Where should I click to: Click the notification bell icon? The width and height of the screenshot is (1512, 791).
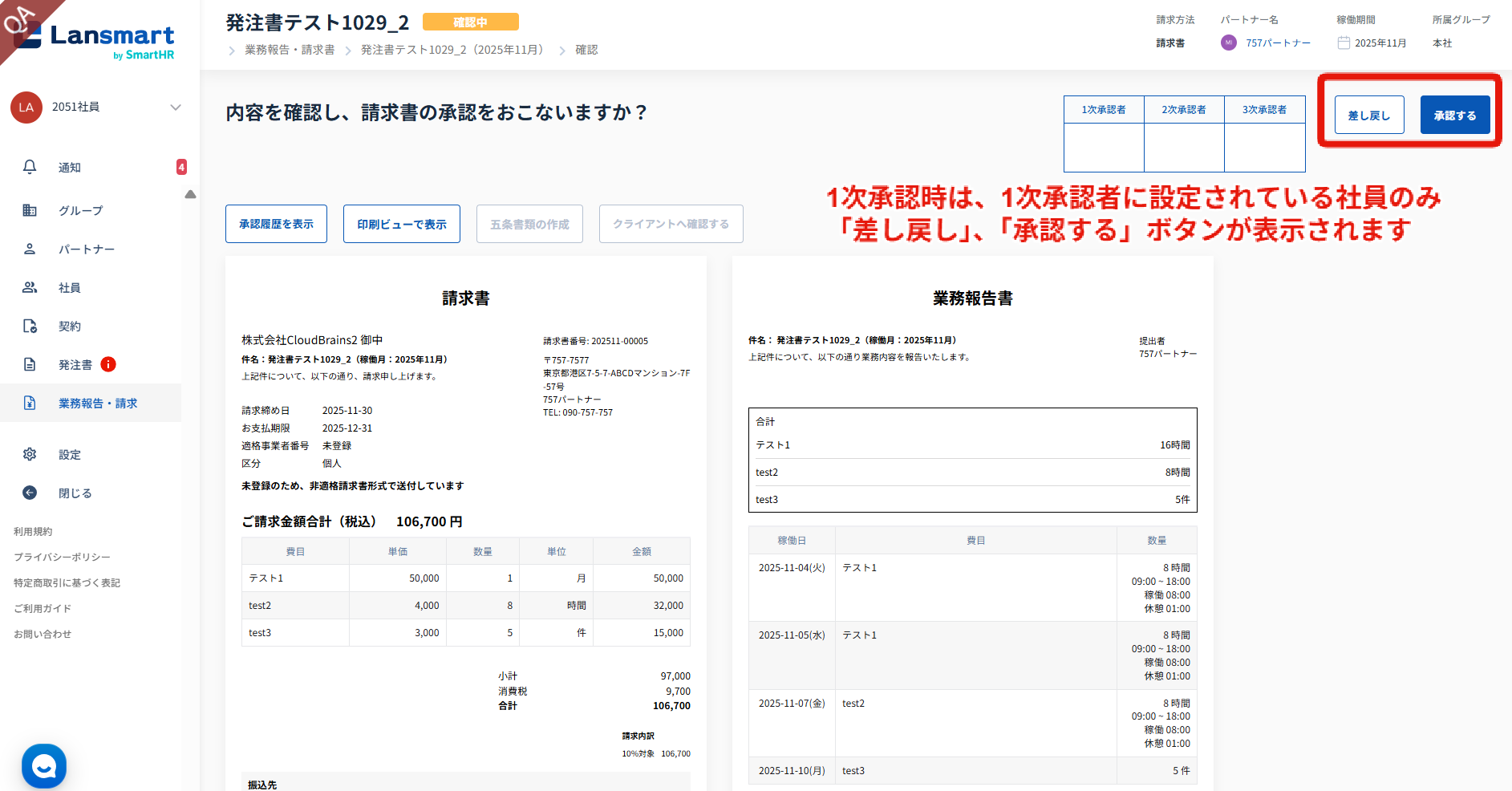click(x=30, y=167)
